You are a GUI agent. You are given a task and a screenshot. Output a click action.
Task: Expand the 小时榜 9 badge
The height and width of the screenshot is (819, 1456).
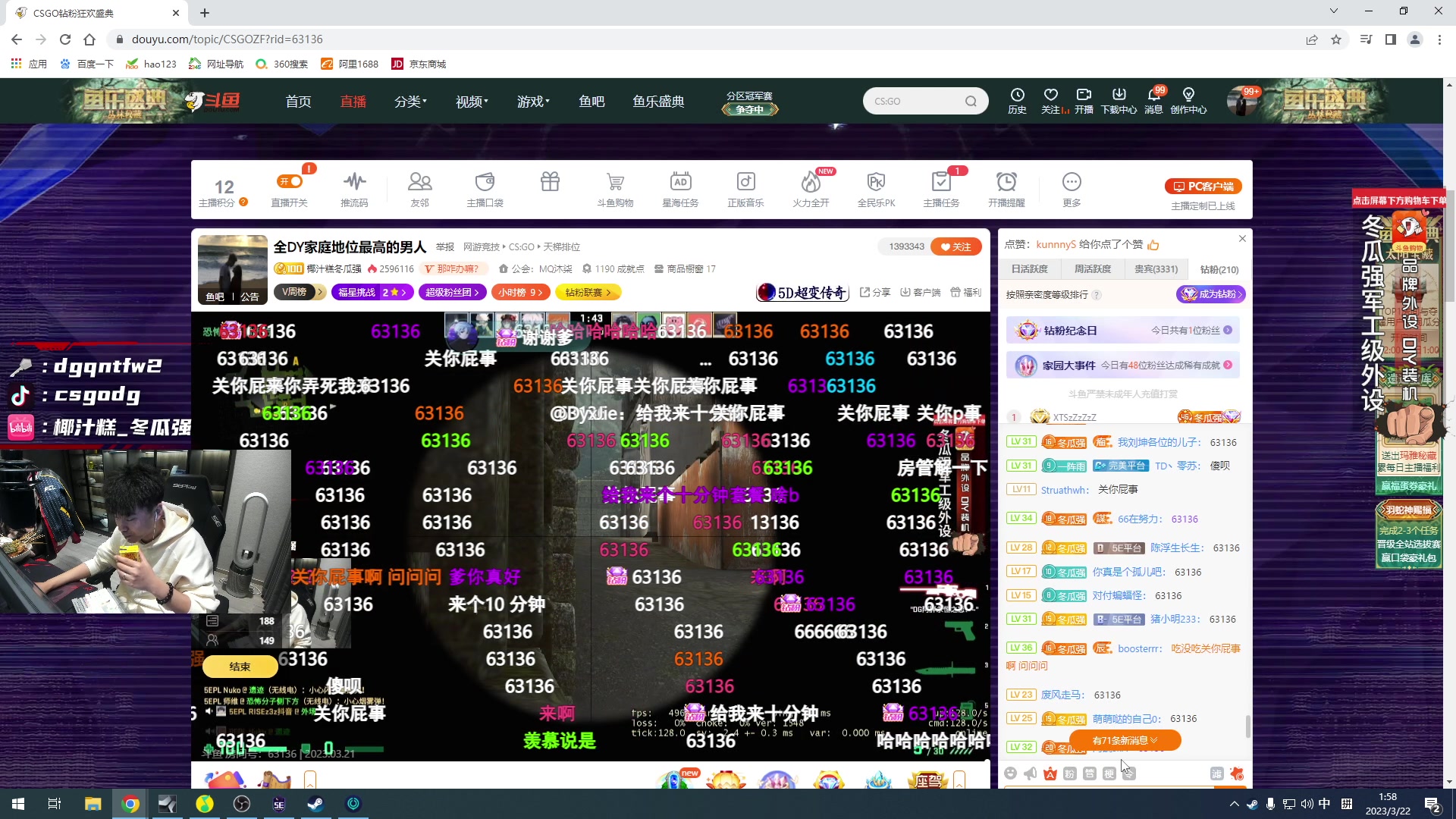[522, 292]
